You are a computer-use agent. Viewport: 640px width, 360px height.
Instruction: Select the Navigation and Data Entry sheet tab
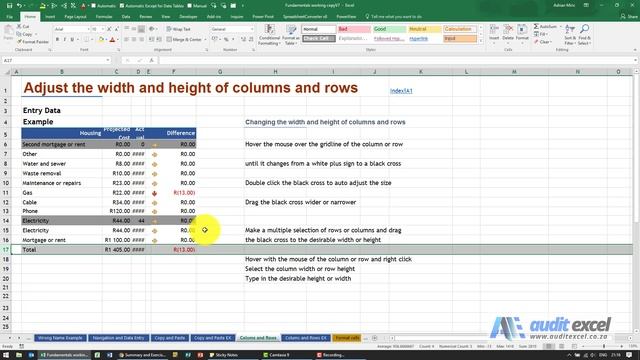tap(118, 338)
